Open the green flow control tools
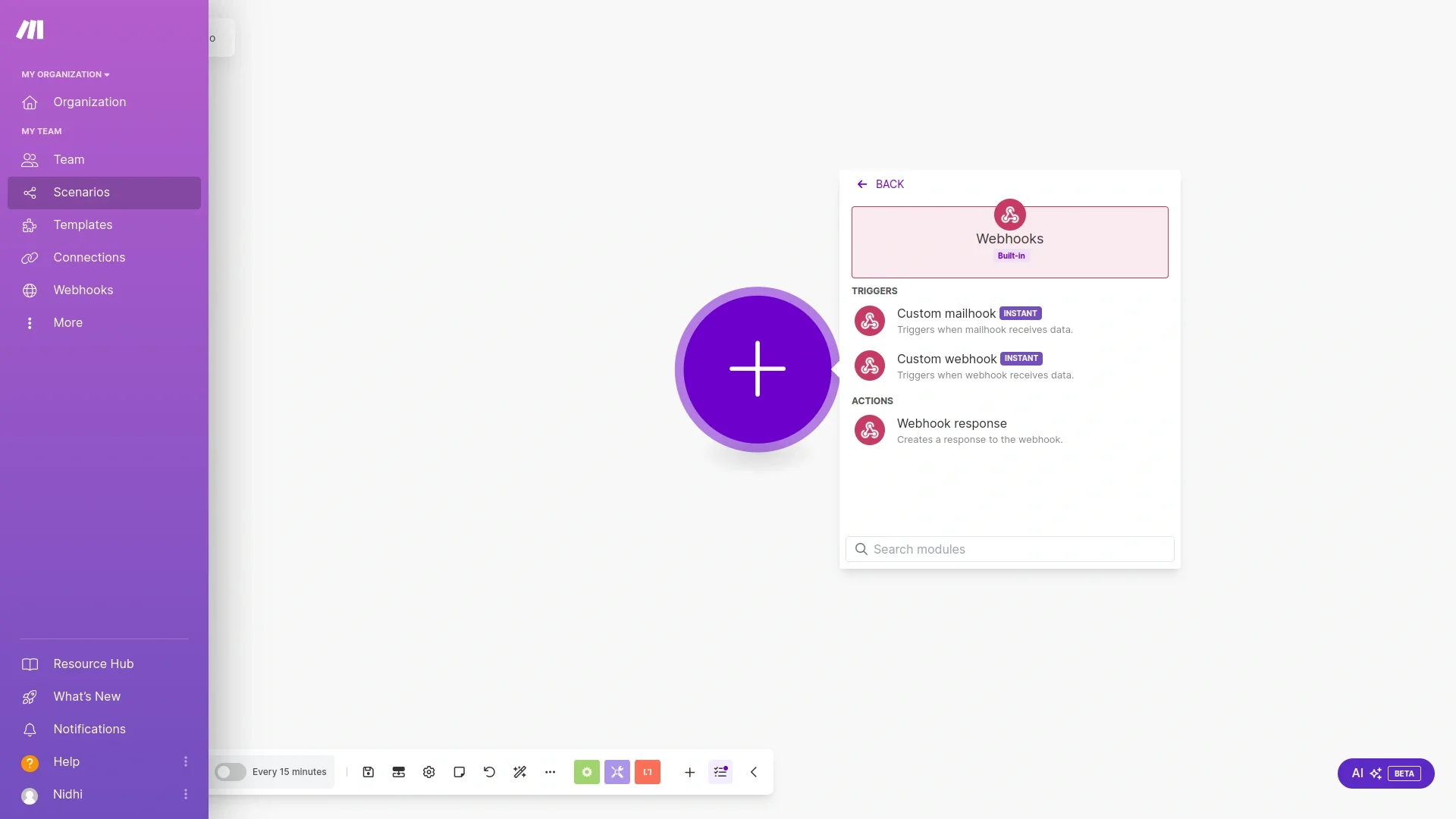 point(587,772)
